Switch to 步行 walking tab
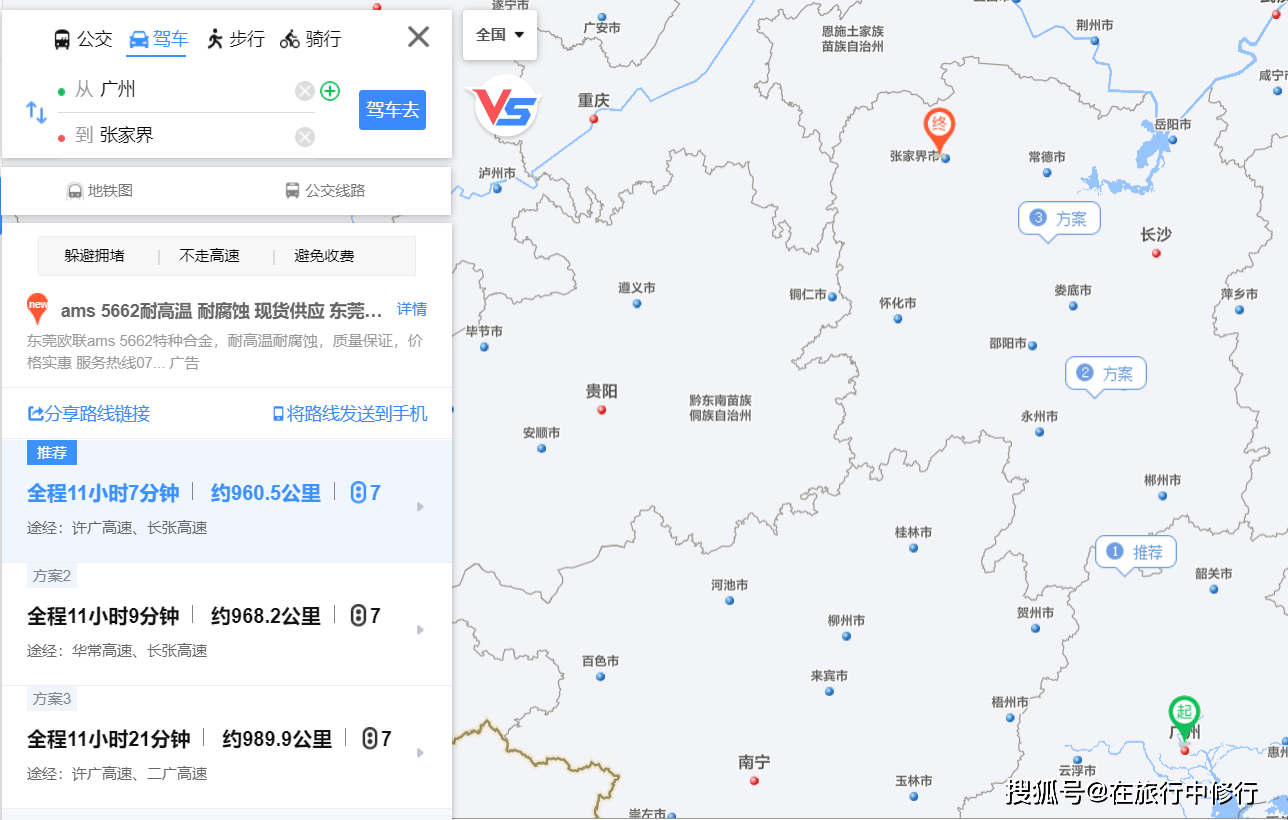This screenshot has width=1288, height=820. (x=235, y=39)
